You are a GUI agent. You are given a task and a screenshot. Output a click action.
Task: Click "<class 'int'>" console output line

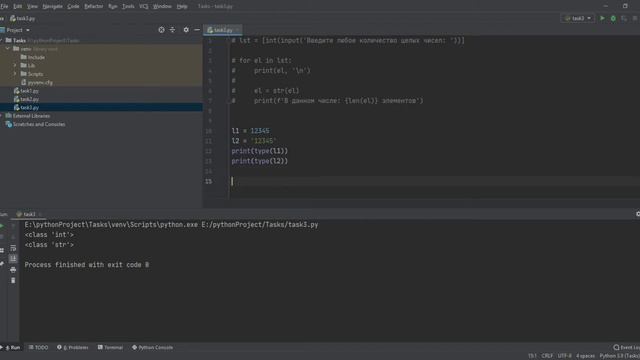(x=49, y=235)
